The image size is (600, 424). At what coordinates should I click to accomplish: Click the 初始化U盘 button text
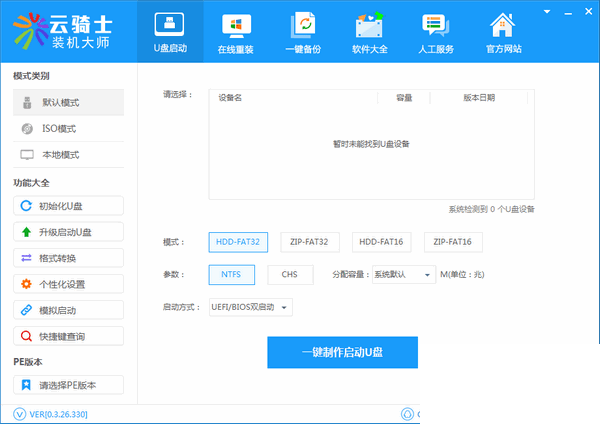click(x=61, y=206)
